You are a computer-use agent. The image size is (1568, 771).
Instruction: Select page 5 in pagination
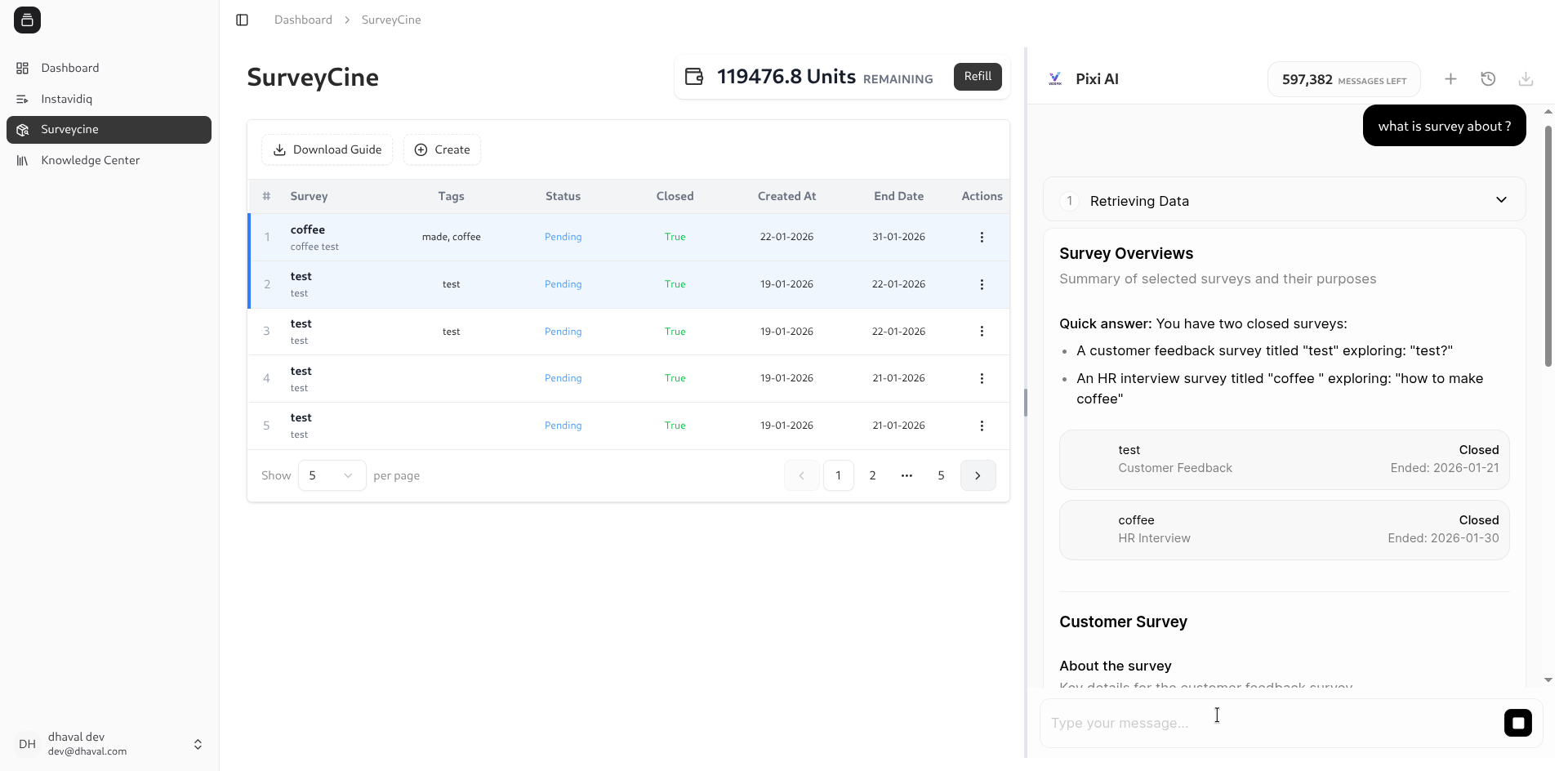point(941,475)
